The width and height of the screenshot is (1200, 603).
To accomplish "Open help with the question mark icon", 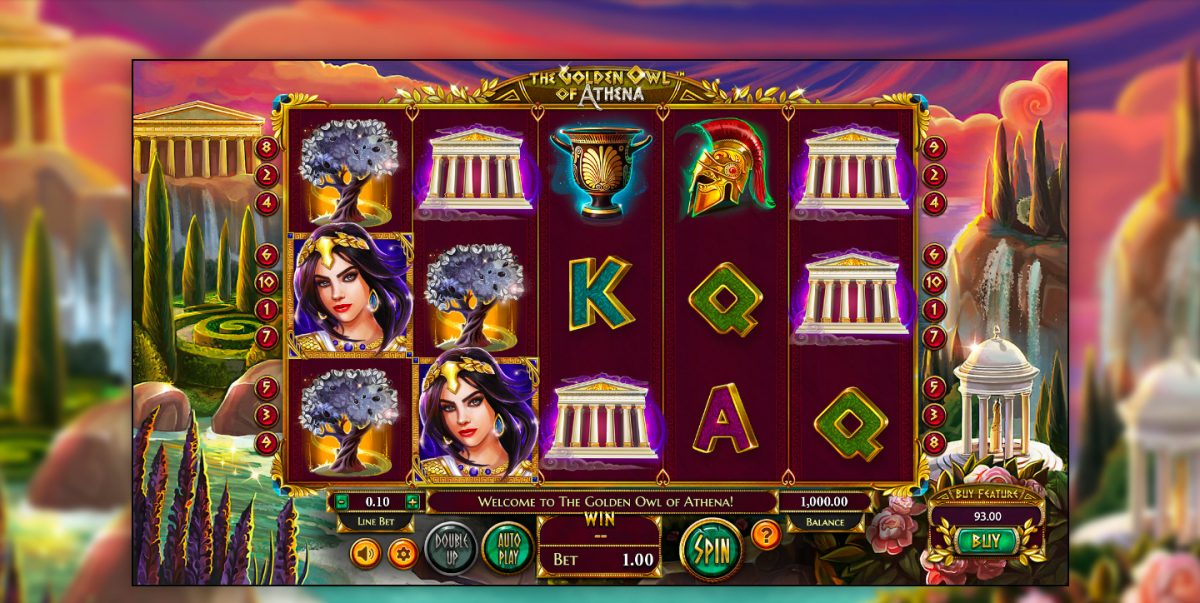I will point(765,534).
